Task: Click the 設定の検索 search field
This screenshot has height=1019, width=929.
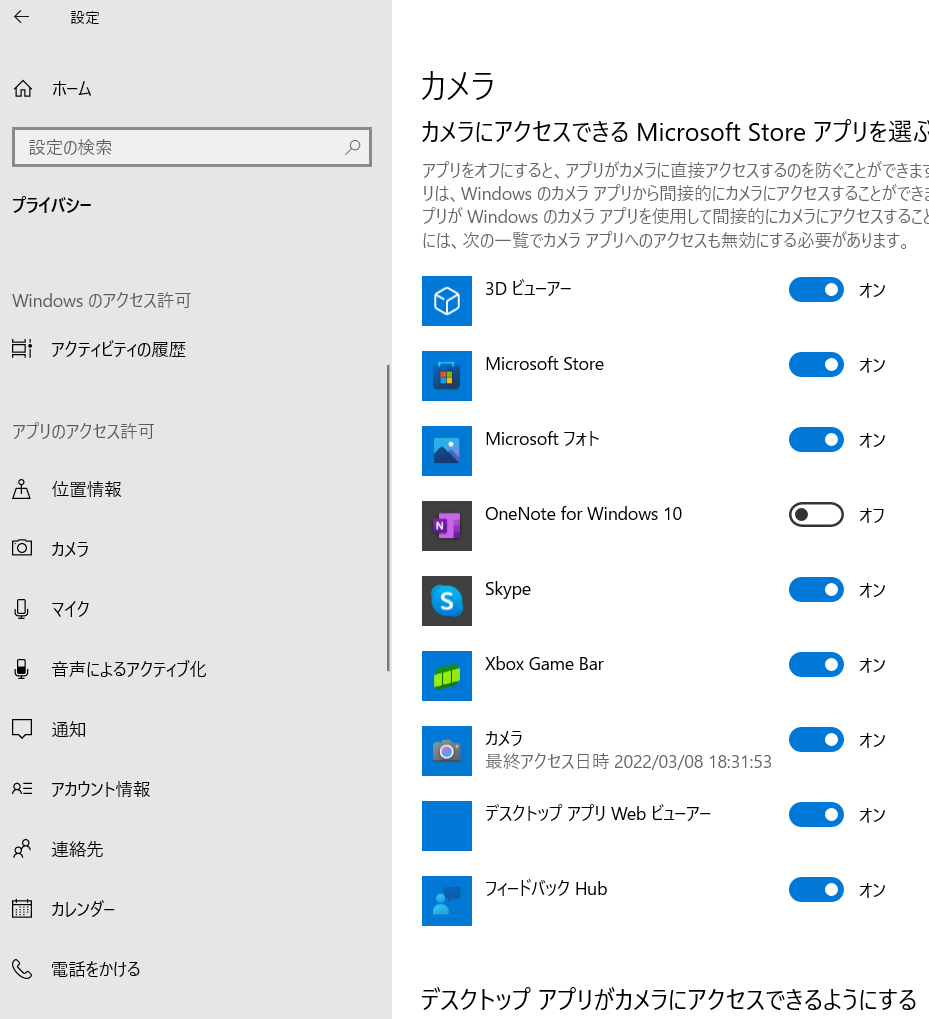Action: pos(192,147)
